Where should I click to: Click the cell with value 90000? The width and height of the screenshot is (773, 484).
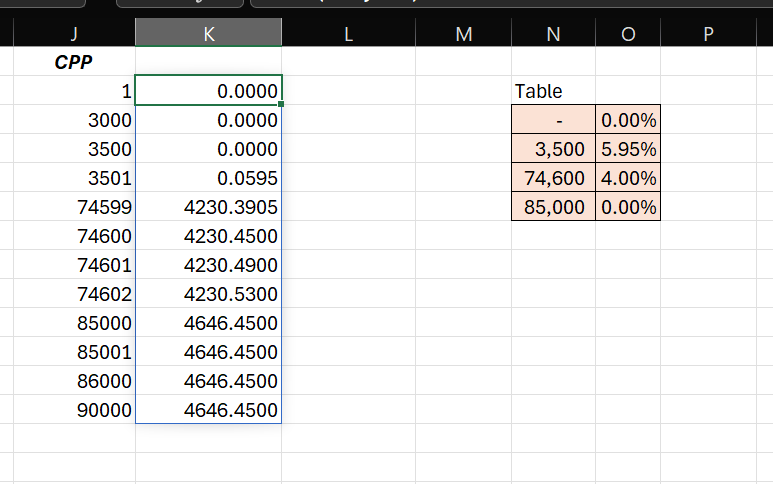[x=74, y=410]
